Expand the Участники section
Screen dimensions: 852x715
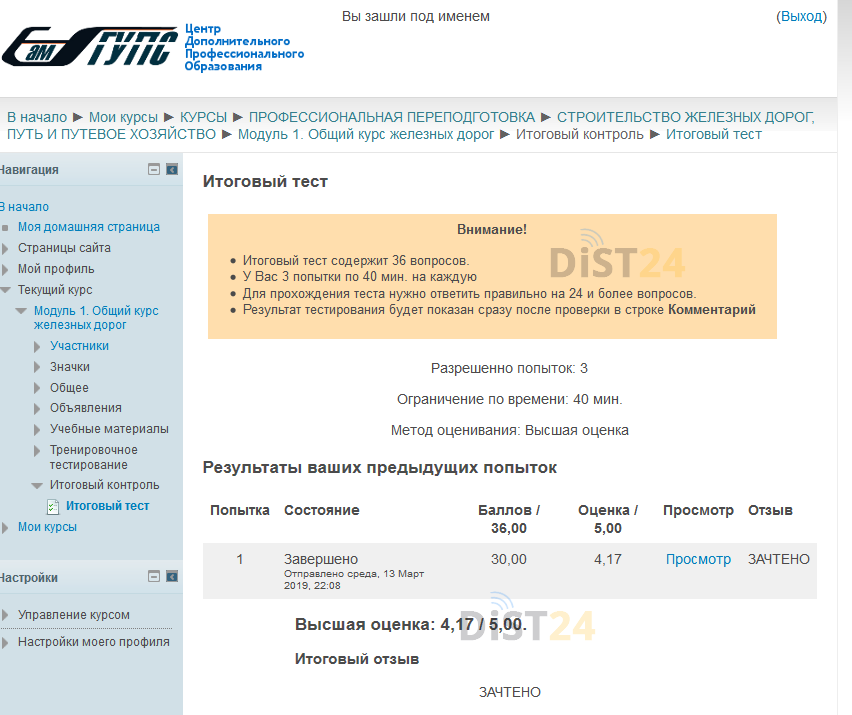(38, 345)
